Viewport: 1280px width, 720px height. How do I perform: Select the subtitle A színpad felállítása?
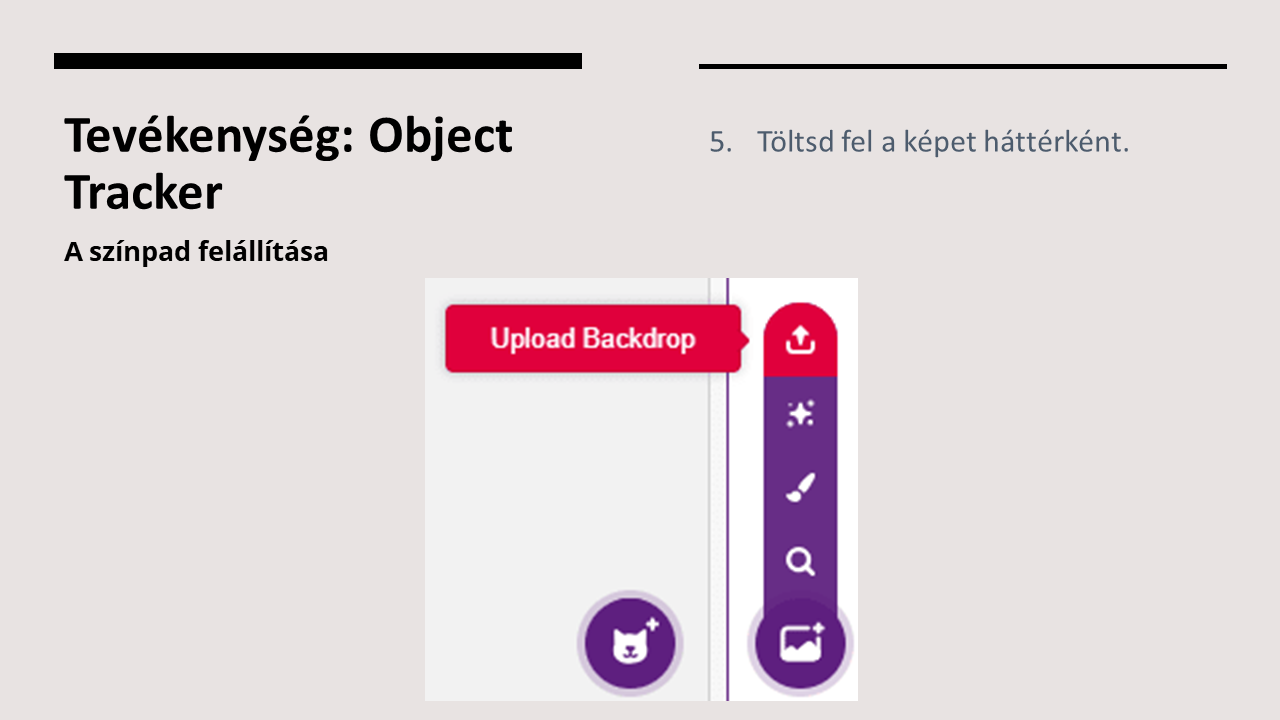click(x=196, y=252)
